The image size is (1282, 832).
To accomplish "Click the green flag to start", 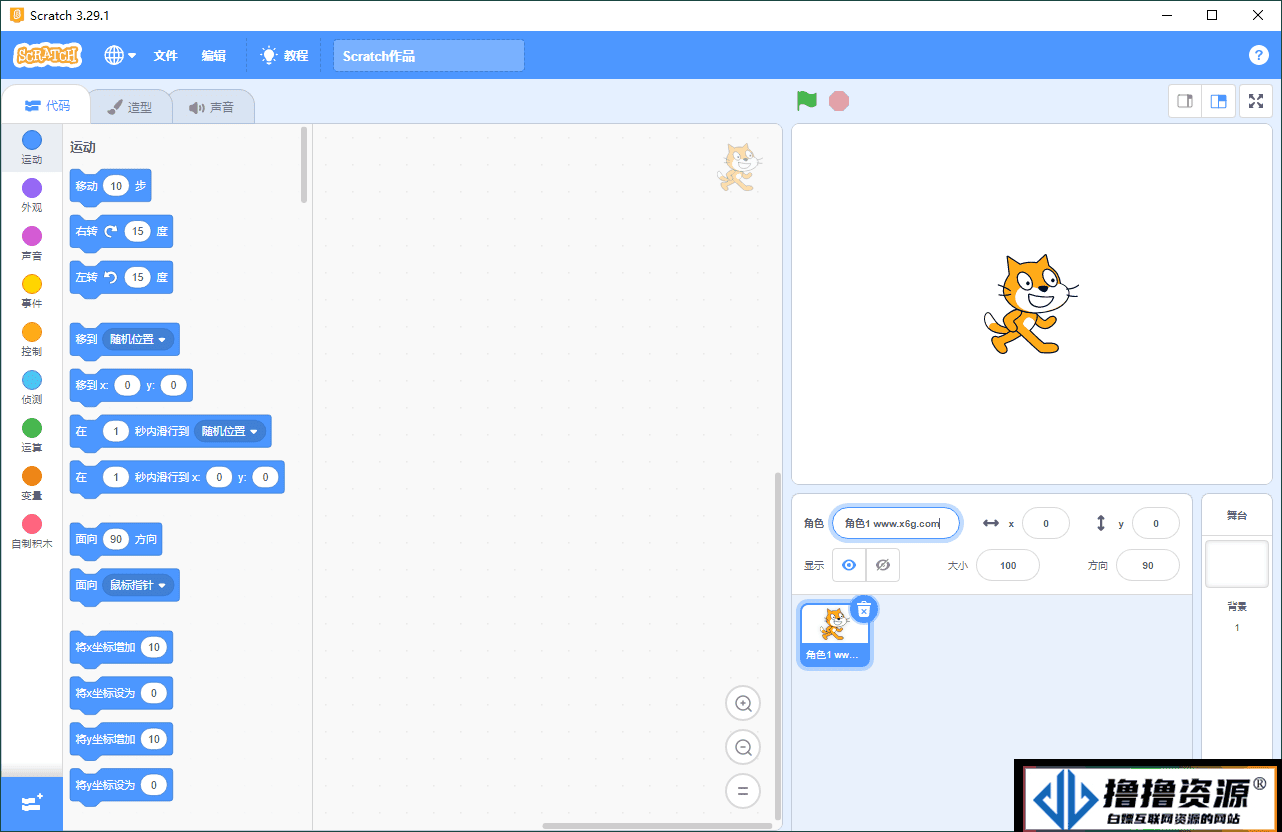I will click(x=807, y=101).
